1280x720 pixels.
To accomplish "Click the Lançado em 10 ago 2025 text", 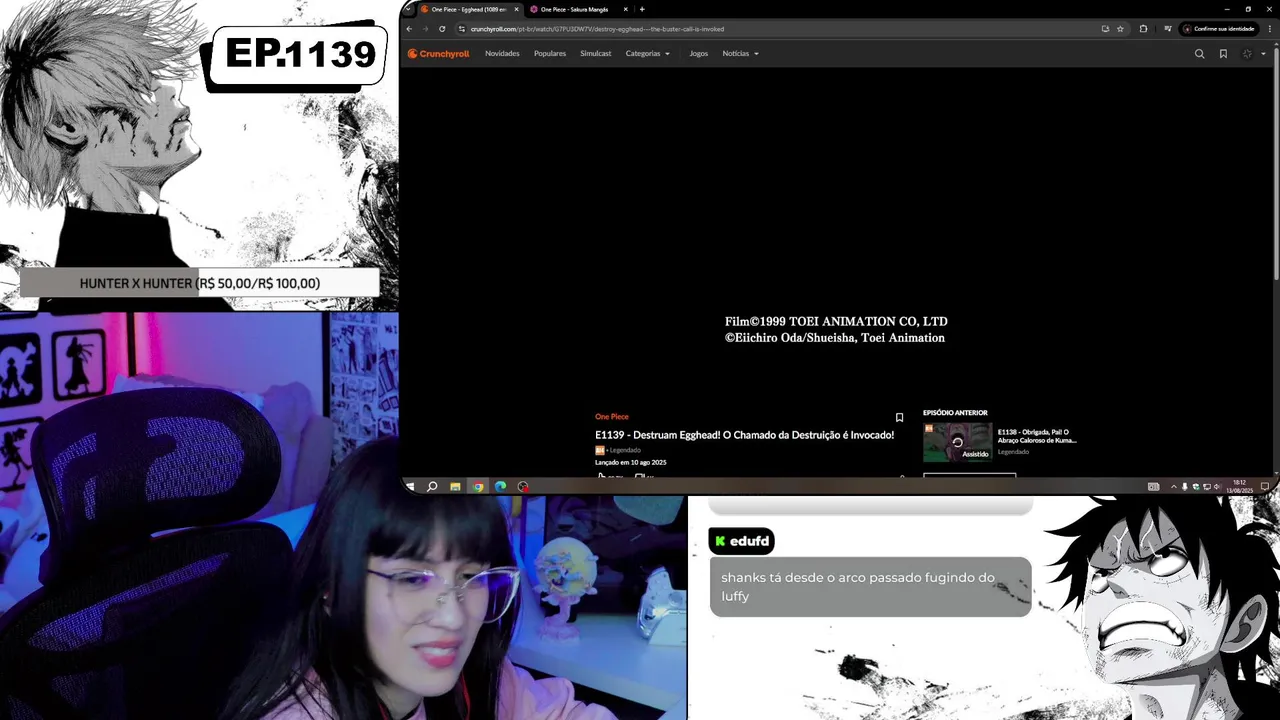I will click(x=631, y=462).
